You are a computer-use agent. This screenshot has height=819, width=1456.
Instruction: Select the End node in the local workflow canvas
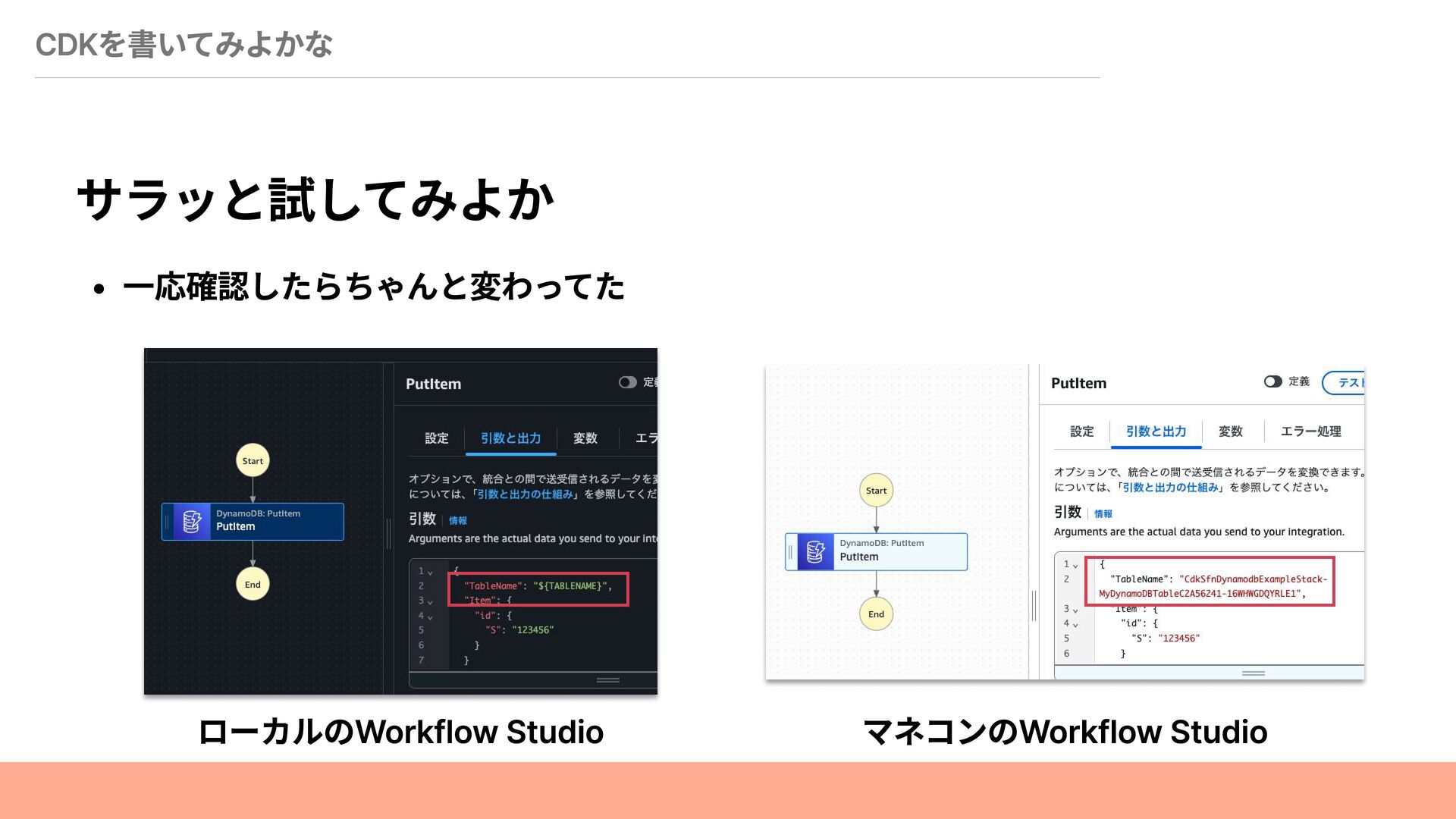[253, 584]
